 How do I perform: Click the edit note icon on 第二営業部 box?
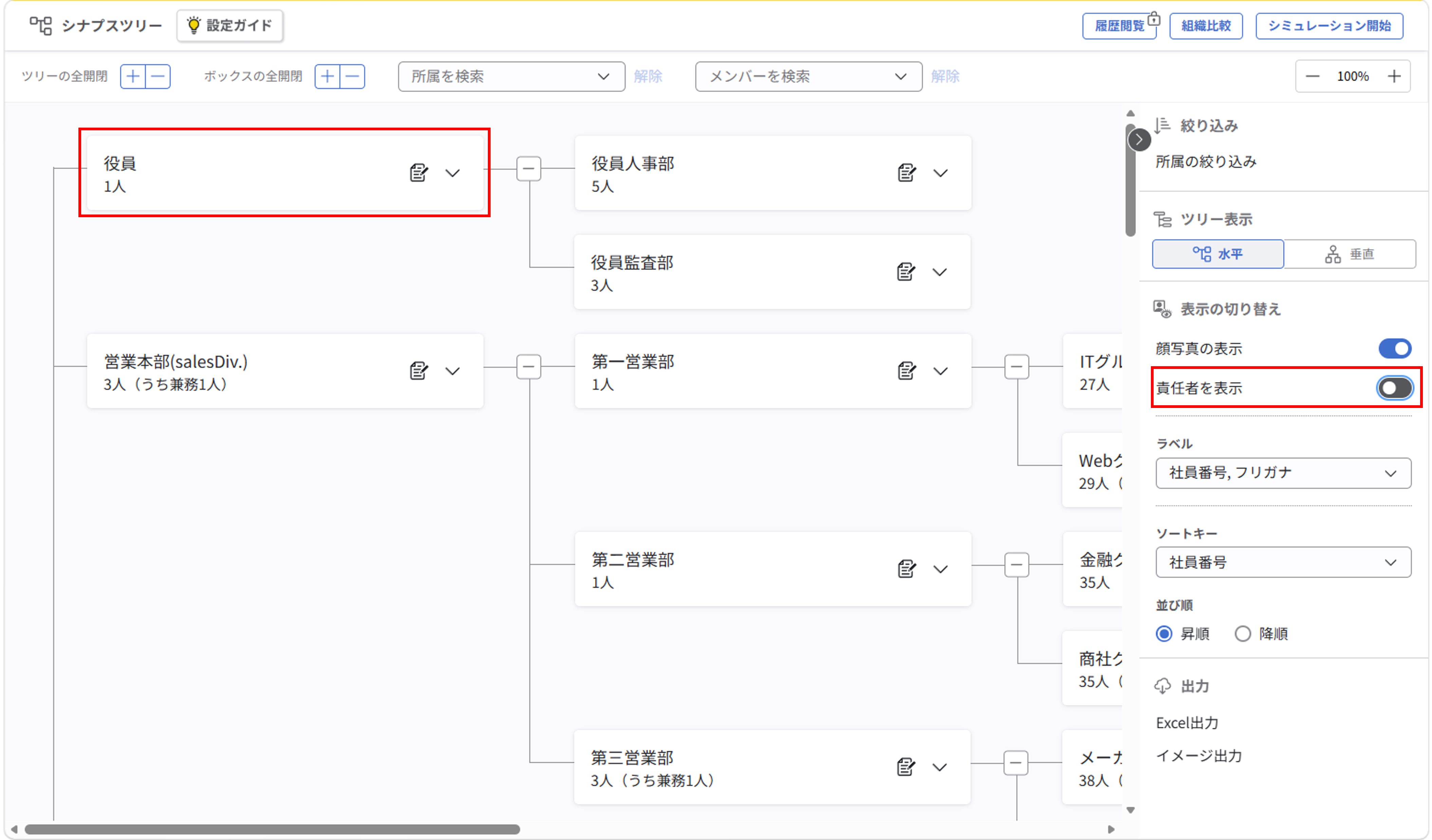pyautogui.click(x=906, y=568)
